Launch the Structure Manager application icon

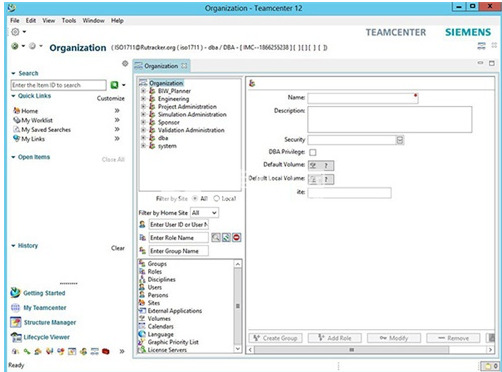[15, 322]
